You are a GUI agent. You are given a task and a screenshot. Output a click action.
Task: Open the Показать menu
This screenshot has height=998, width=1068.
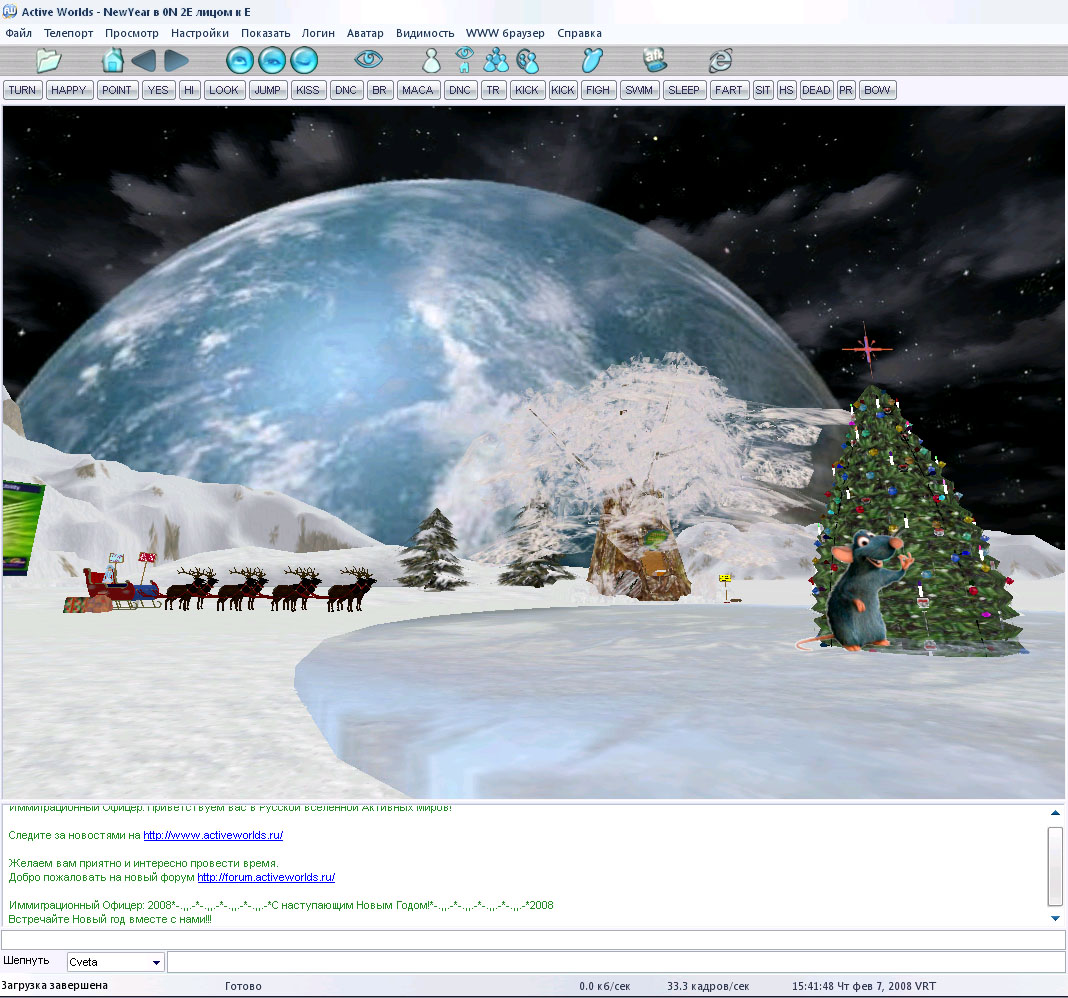[266, 33]
